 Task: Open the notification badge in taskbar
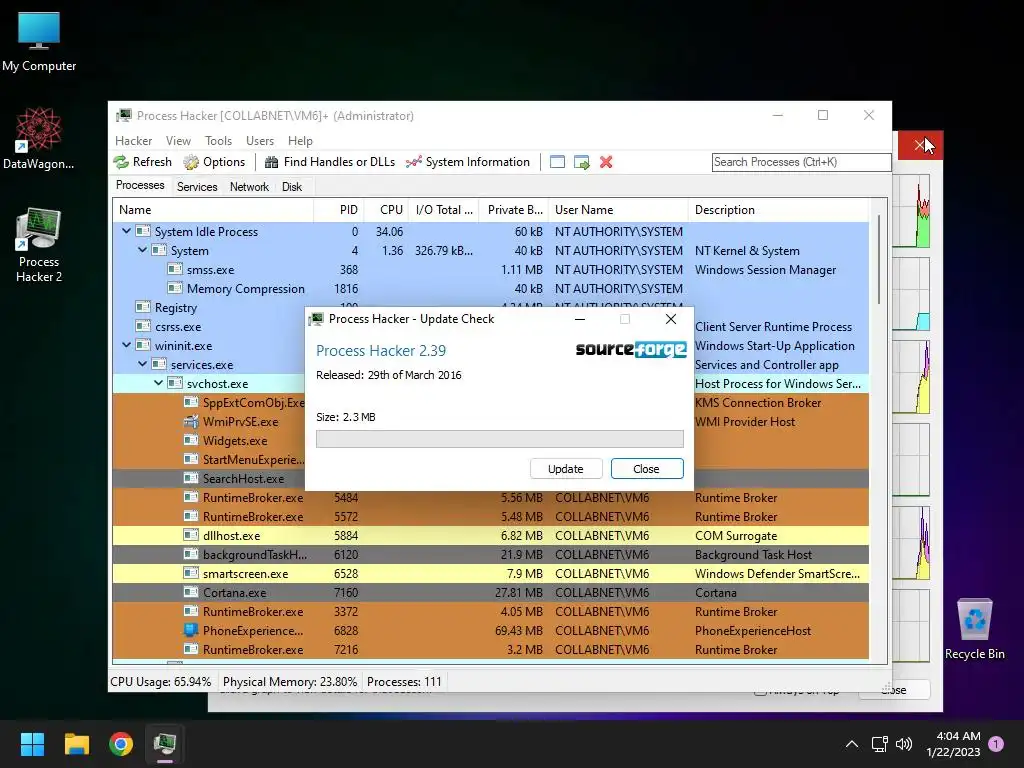pos(996,744)
